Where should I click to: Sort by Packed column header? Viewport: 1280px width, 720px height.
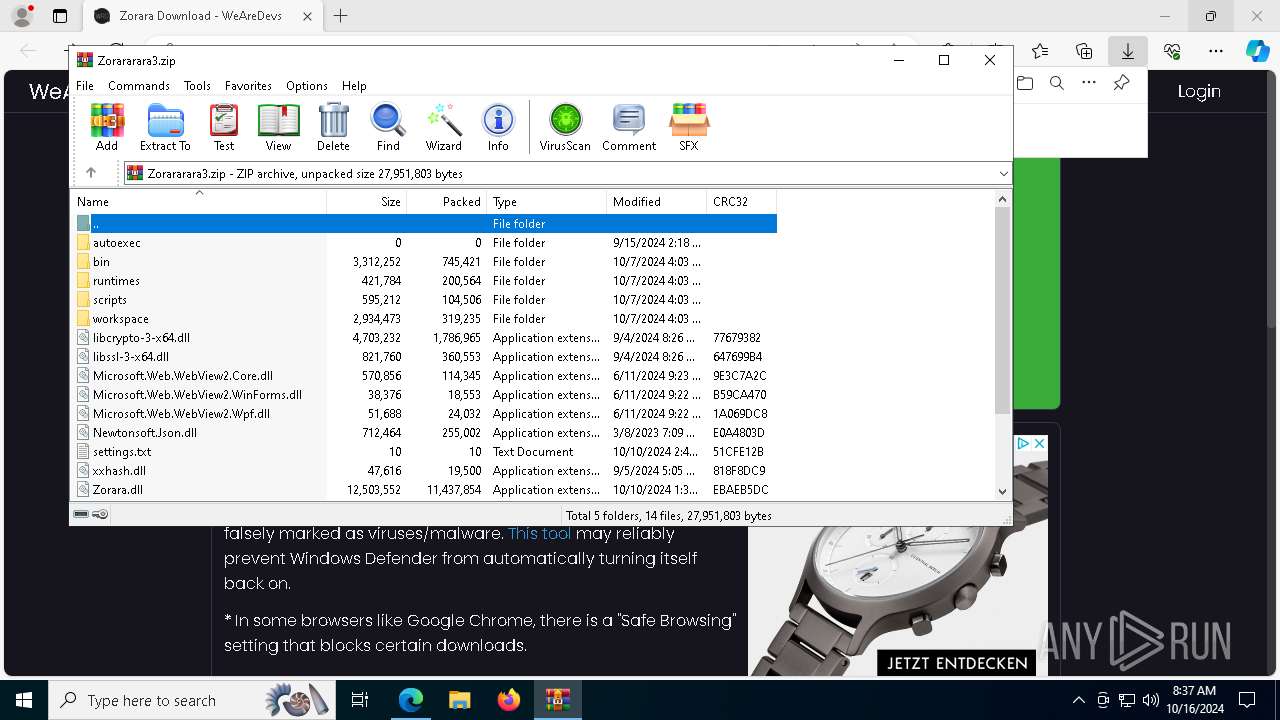point(446,201)
